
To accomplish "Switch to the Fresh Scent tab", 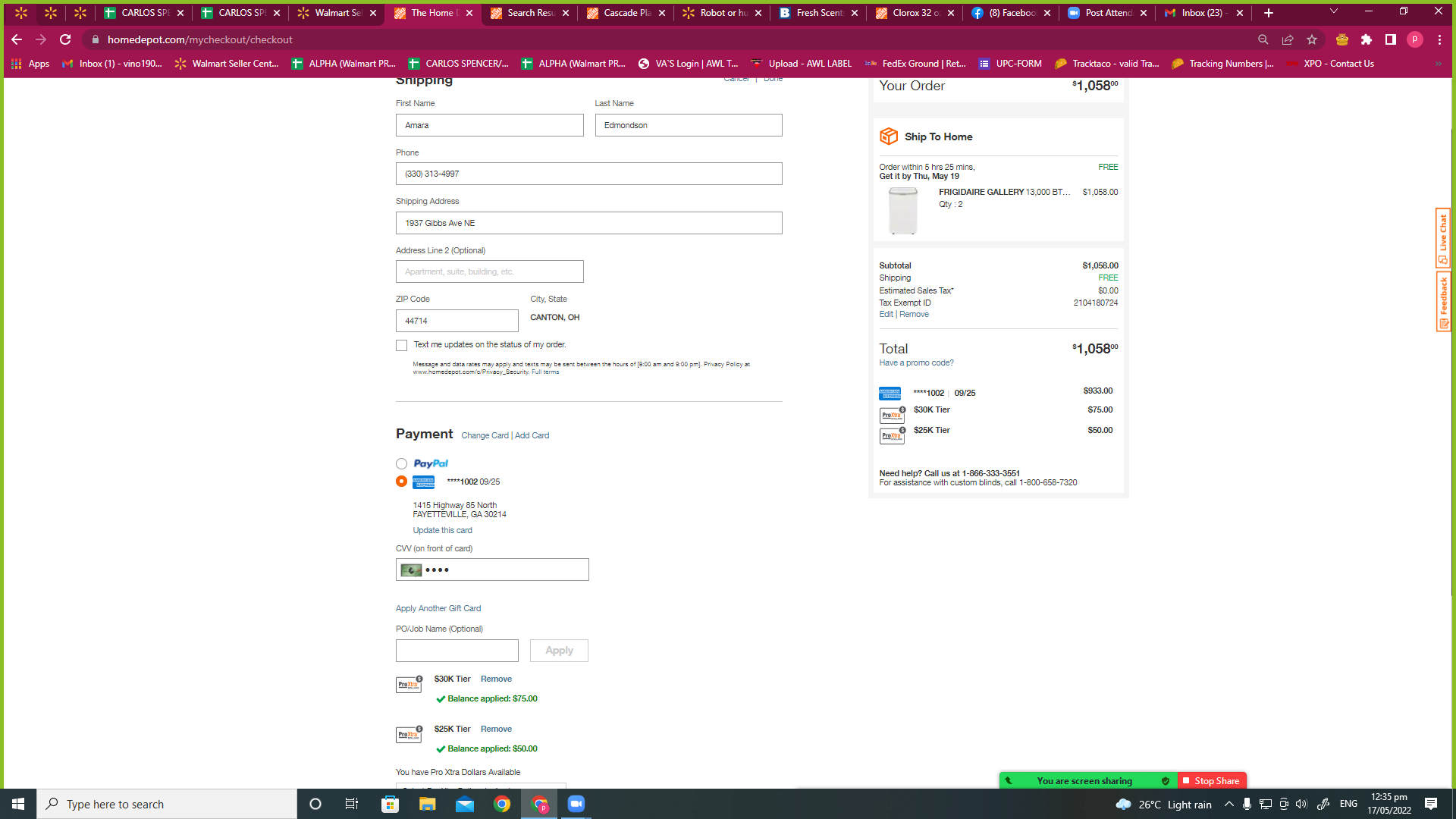I will point(818,13).
